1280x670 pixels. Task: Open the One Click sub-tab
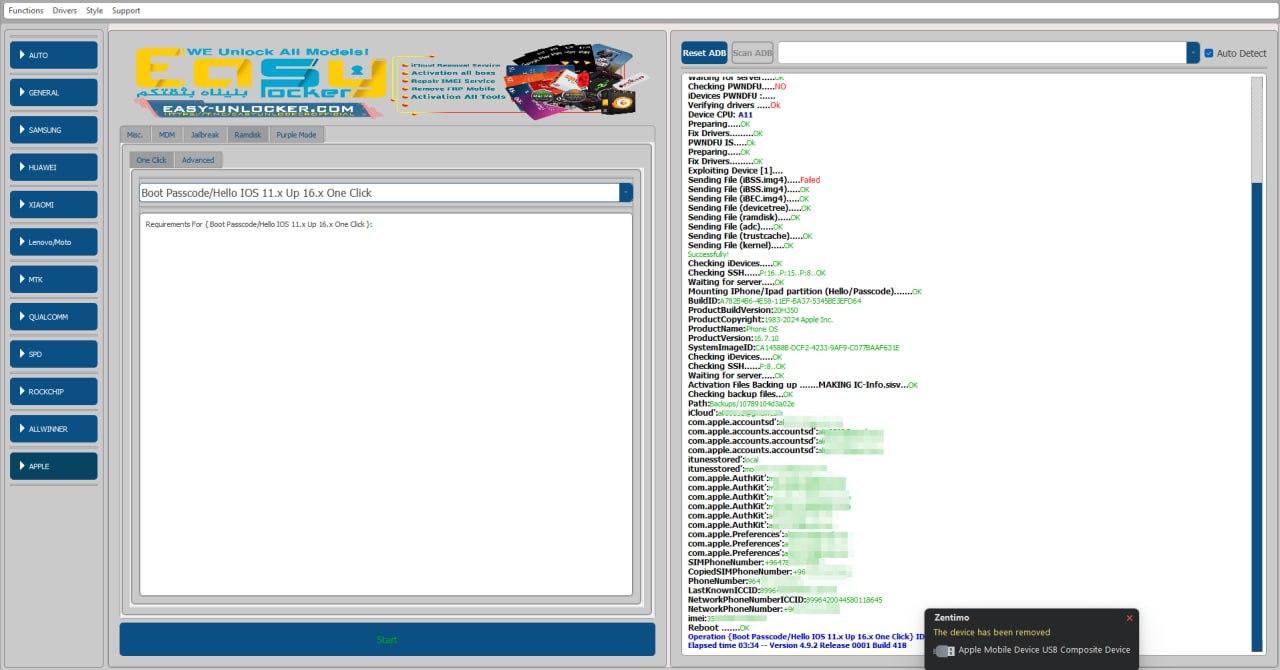point(151,160)
